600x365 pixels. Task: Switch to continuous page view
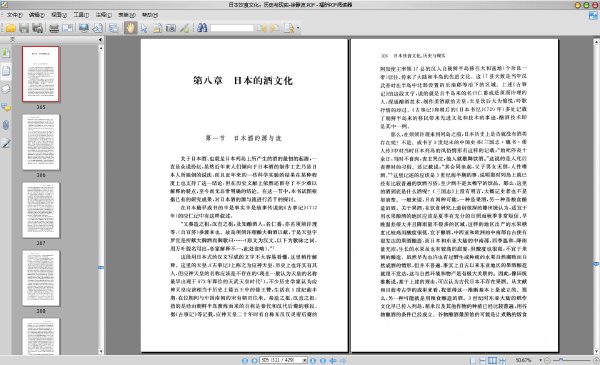[x=483, y=360]
